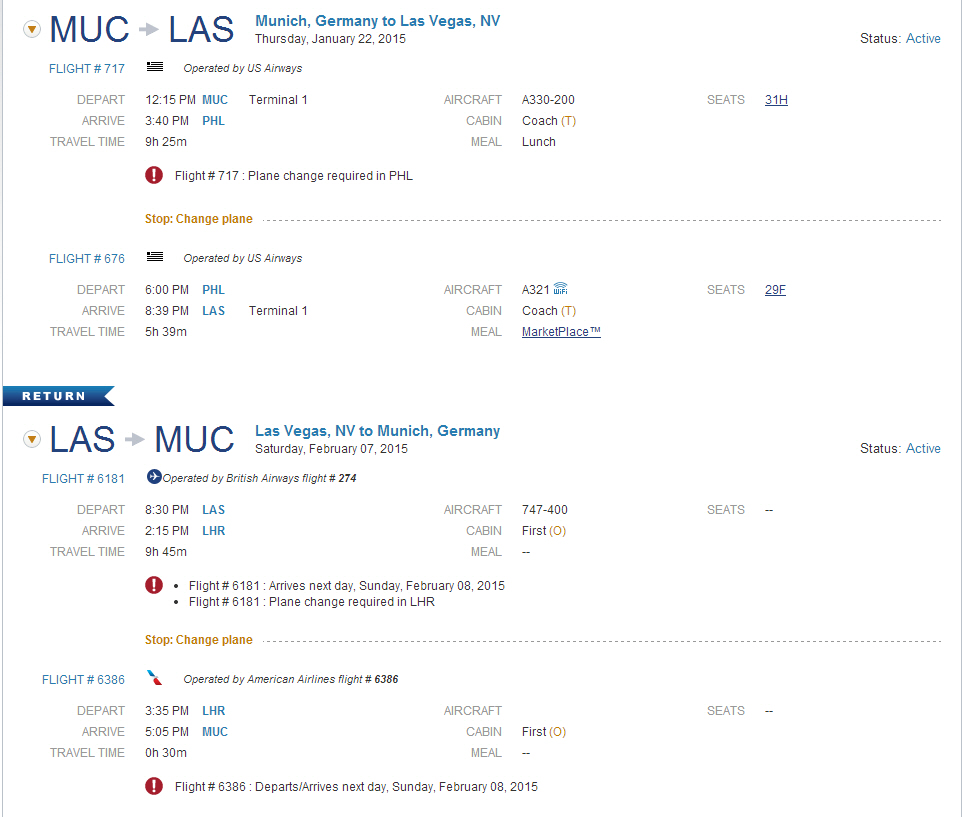Click the Active status of the return trip
This screenshot has width=962, height=817.
pos(923,448)
